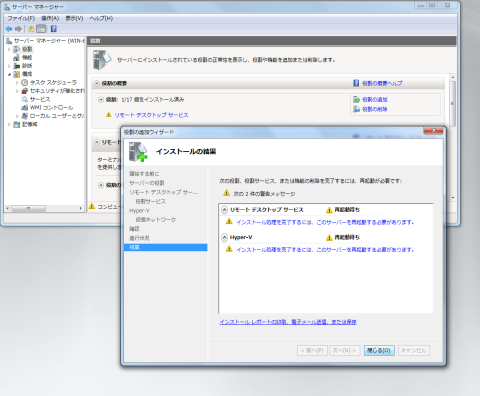Image resolution: width=480 pixels, height=396 pixels.
Task: Click restart-required message under リモート デスクトップ サービス
Action: 325,222
